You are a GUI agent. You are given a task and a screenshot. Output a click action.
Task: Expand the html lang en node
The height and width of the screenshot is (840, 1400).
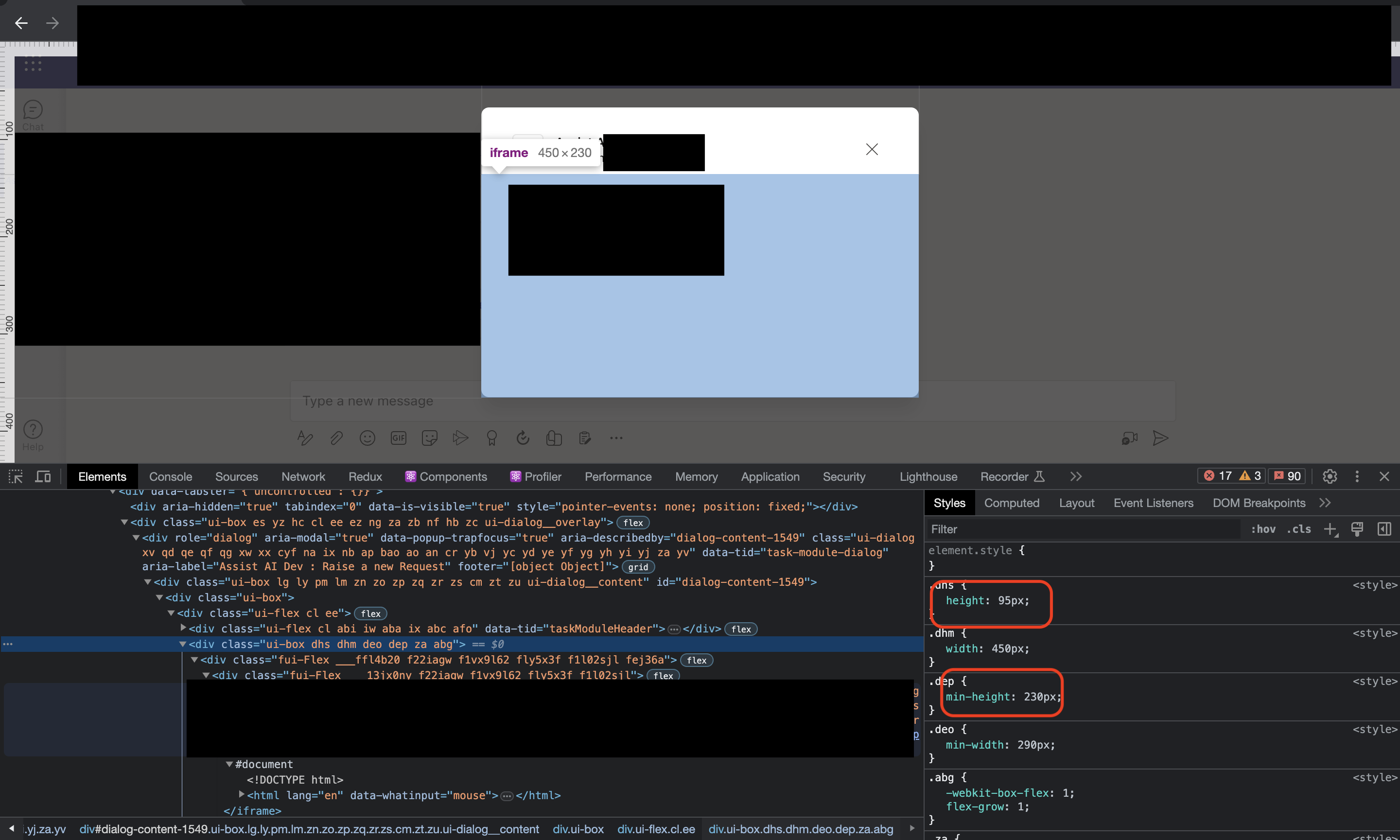pyautogui.click(x=242, y=795)
